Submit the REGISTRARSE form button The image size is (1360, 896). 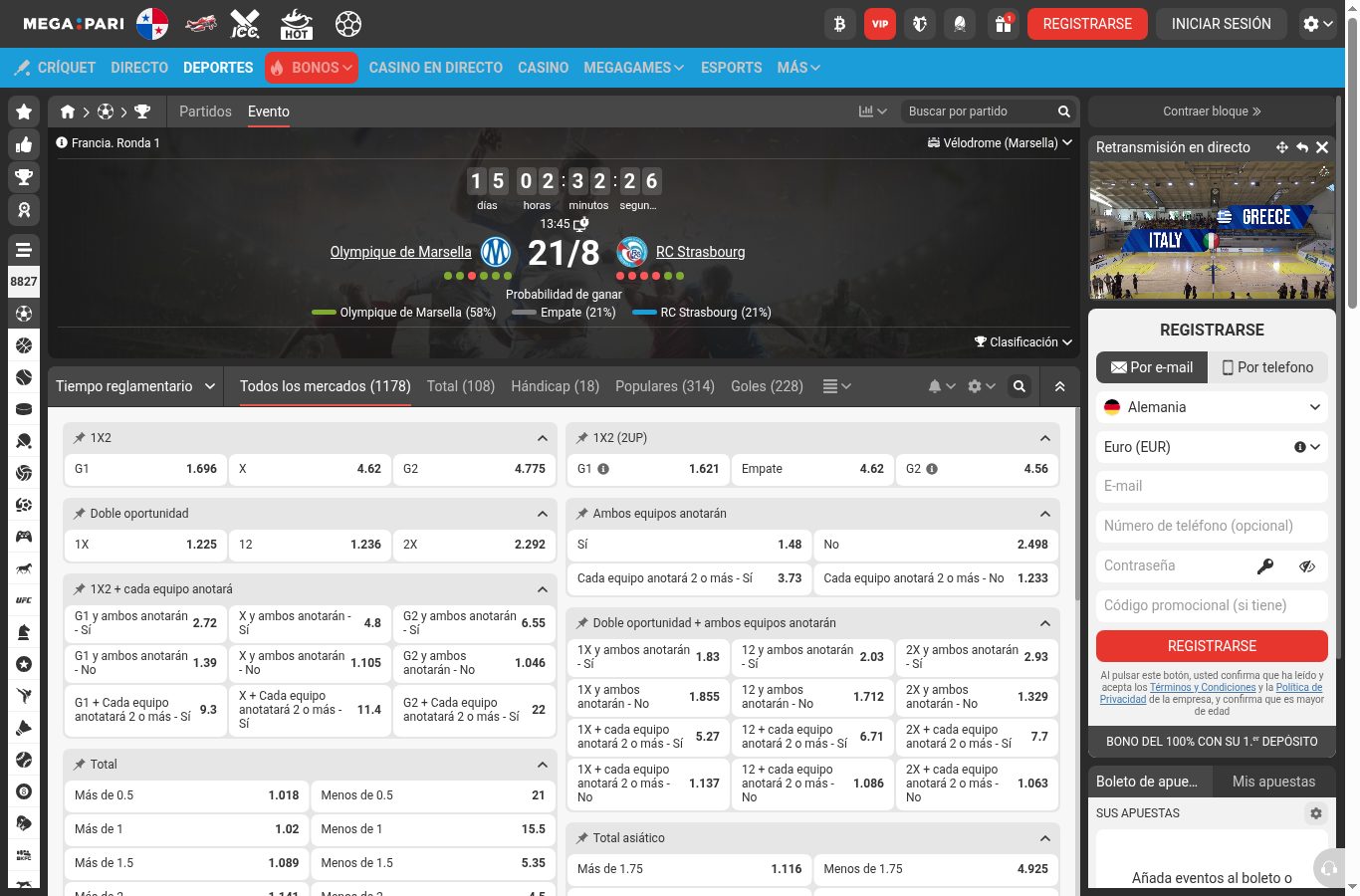point(1212,646)
